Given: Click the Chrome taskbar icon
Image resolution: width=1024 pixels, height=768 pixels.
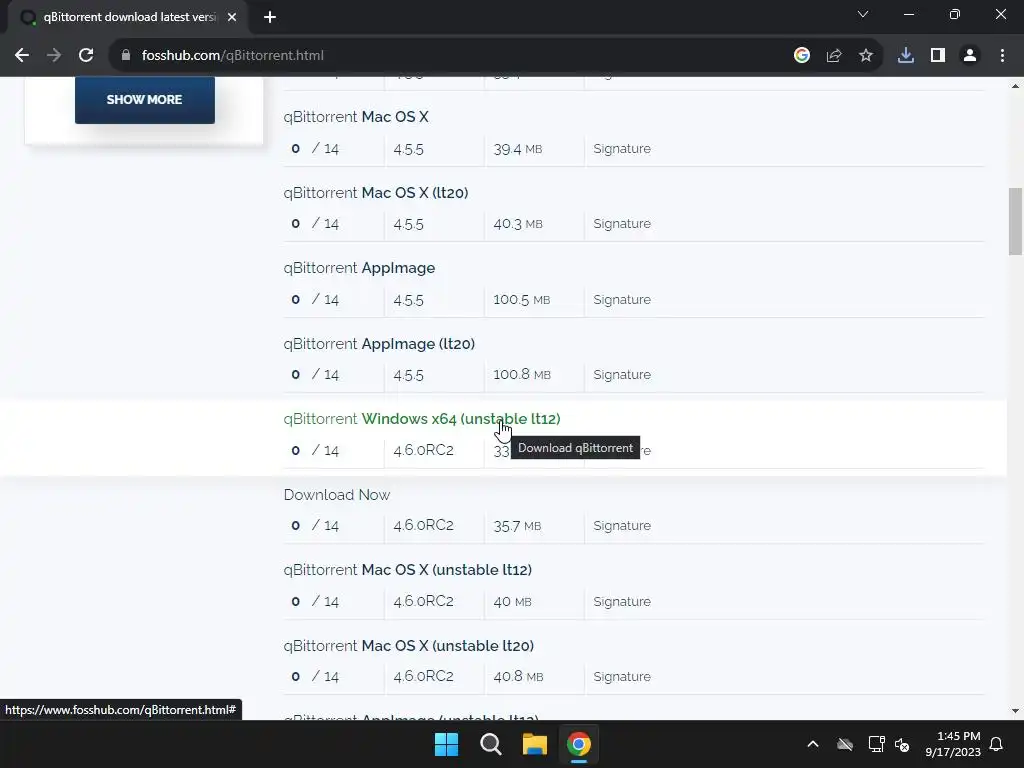Looking at the screenshot, I should coord(579,744).
